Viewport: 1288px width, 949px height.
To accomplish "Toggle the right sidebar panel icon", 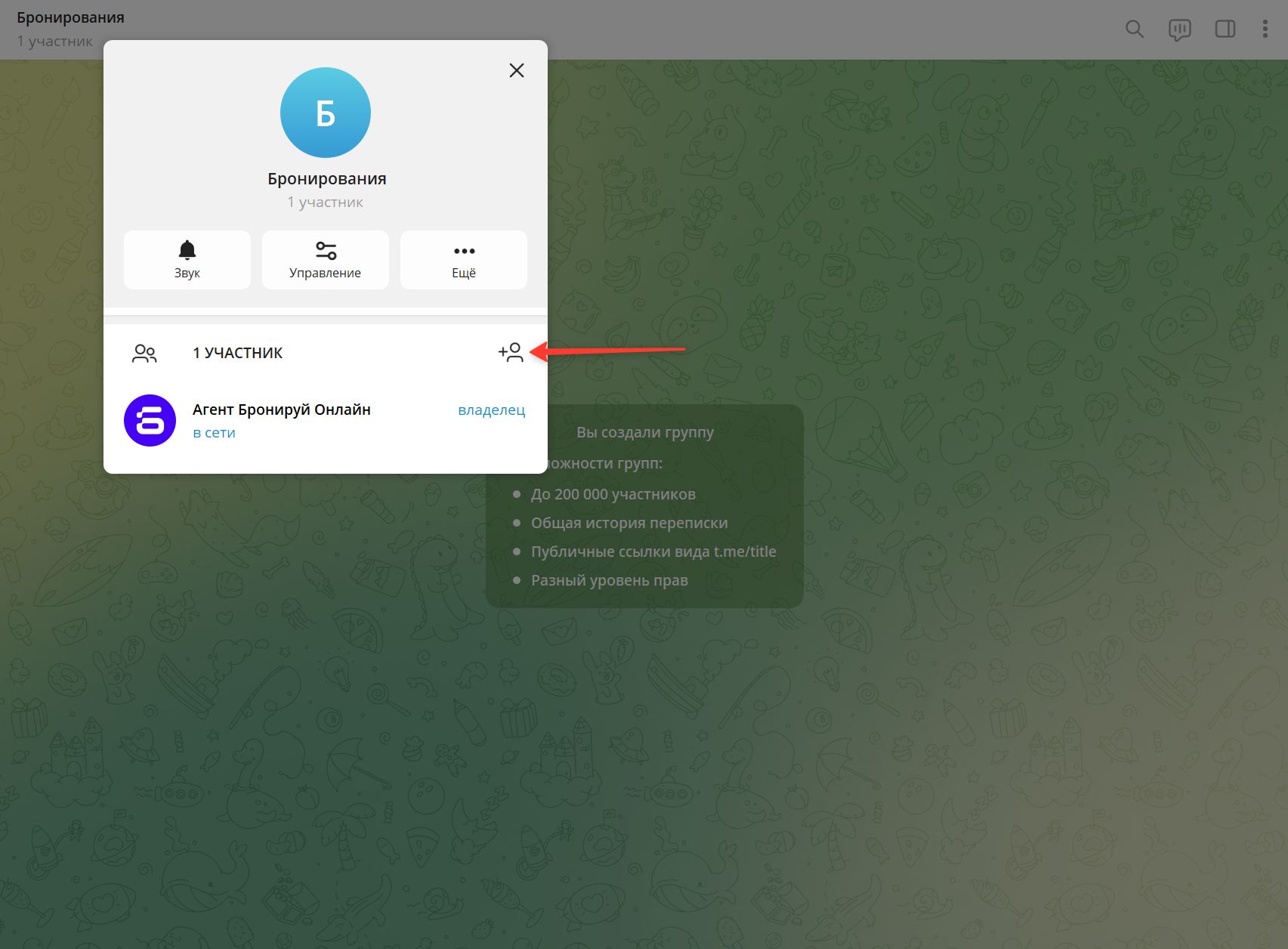I will pyautogui.click(x=1225, y=29).
